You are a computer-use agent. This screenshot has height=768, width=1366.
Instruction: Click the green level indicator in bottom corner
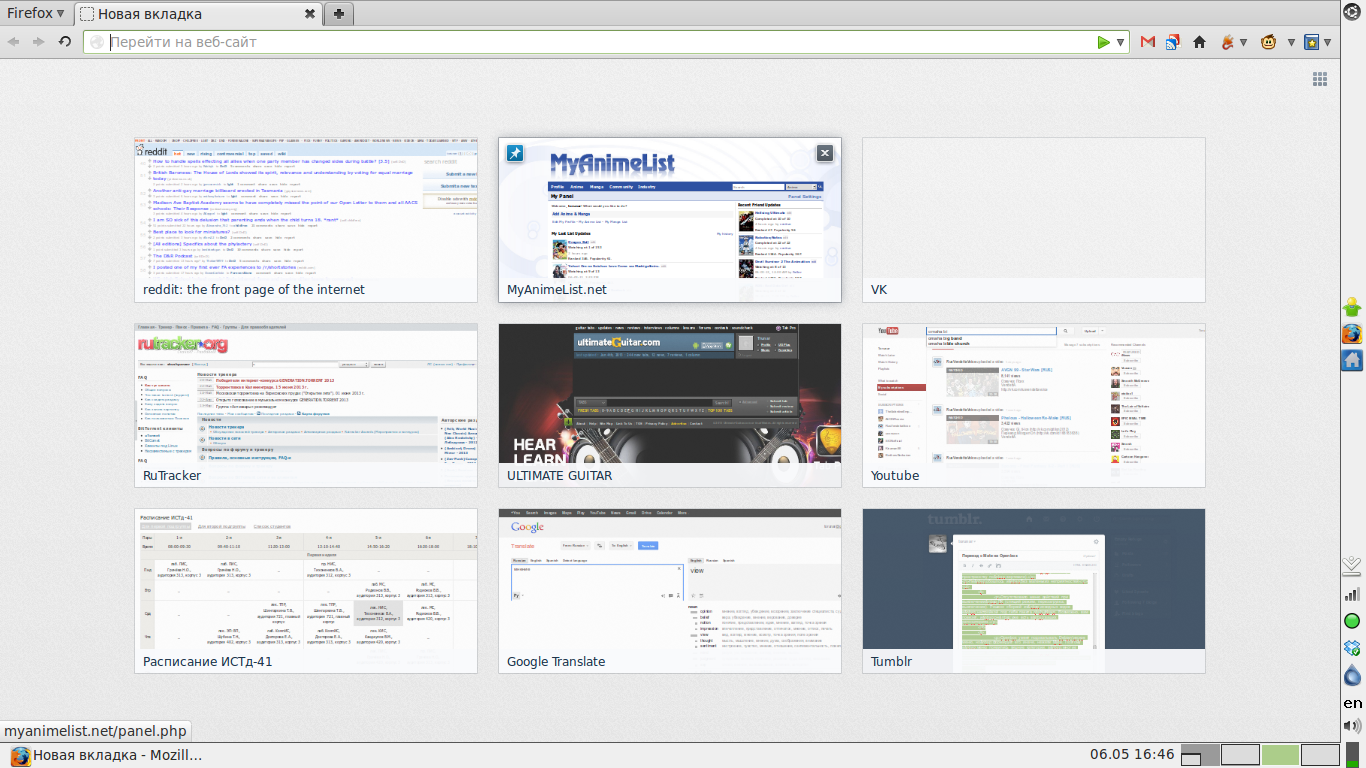[x=1352, y=754]
